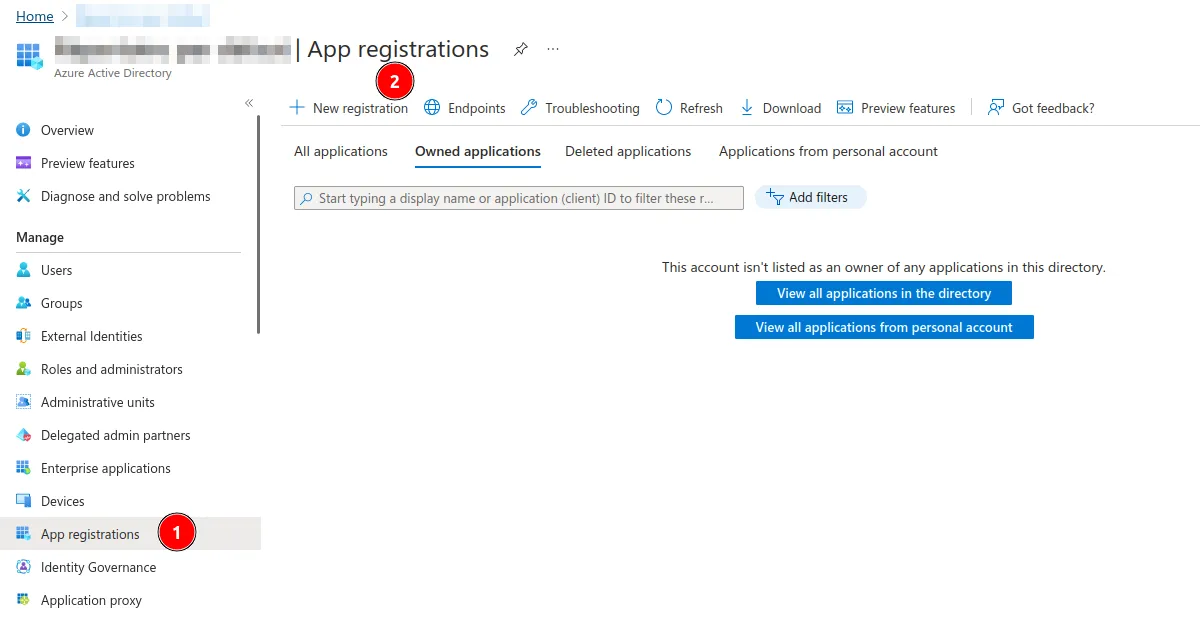This screenshot has height=618, width=1200.
Task: Click the application name search field
Action: [520, 198]
